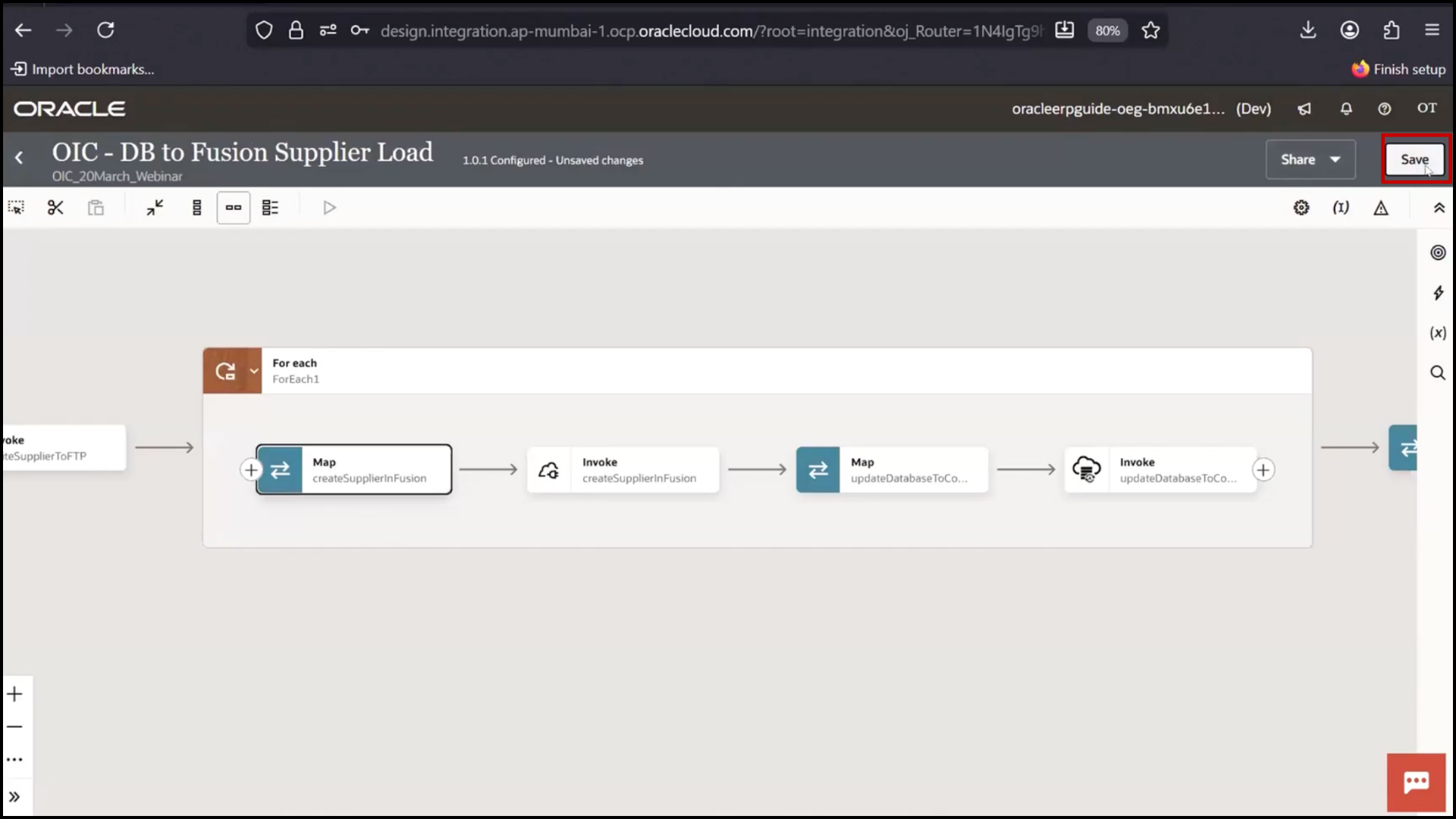Open the announcements megaphone icon
Screen dimensions: 1456x819
click(x=1304, y=108)
